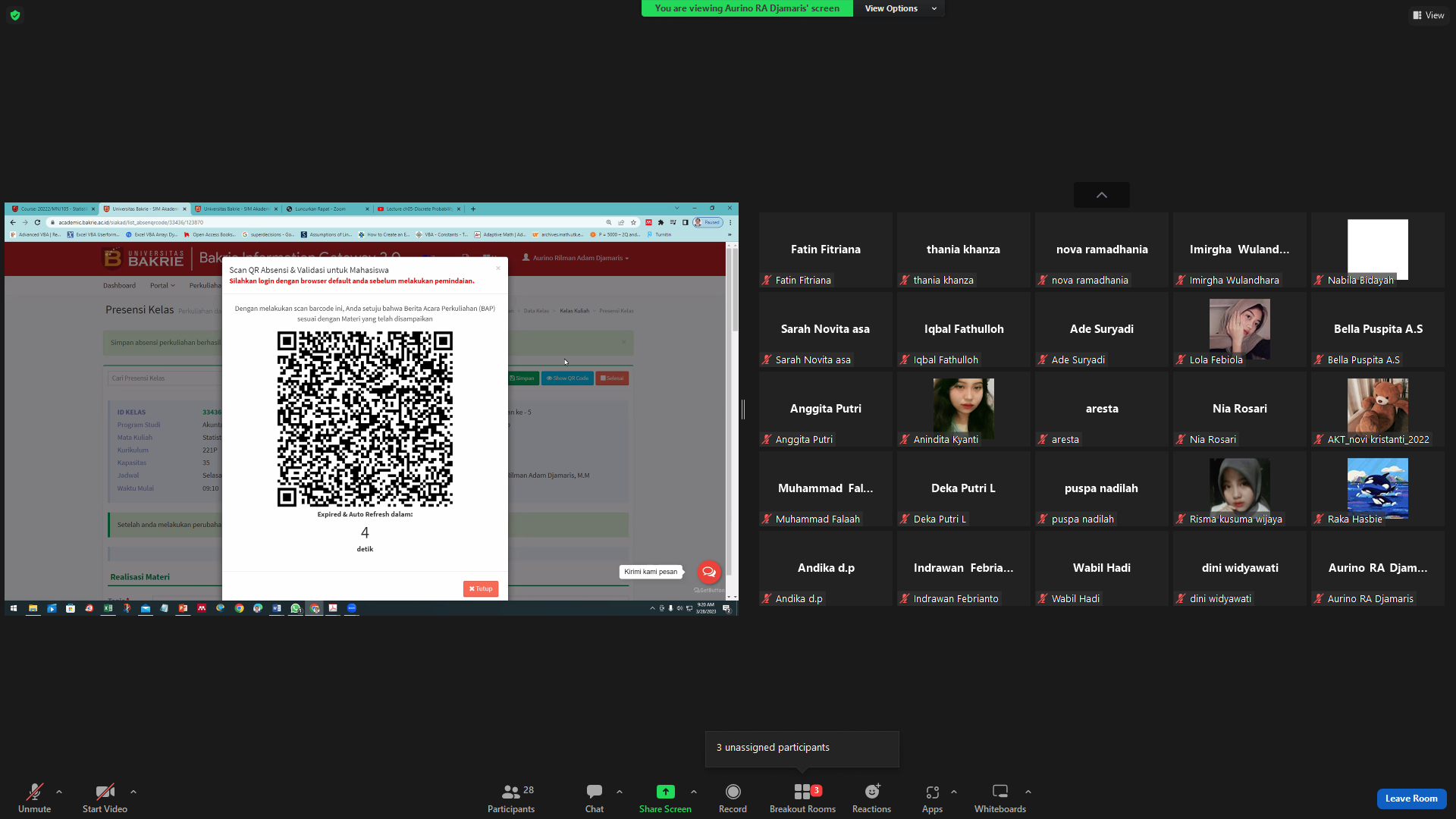Viewport: 1456px width, 819px height.
Task: Open File Explorer from the shared taskbar
Action: pos(33,608)
